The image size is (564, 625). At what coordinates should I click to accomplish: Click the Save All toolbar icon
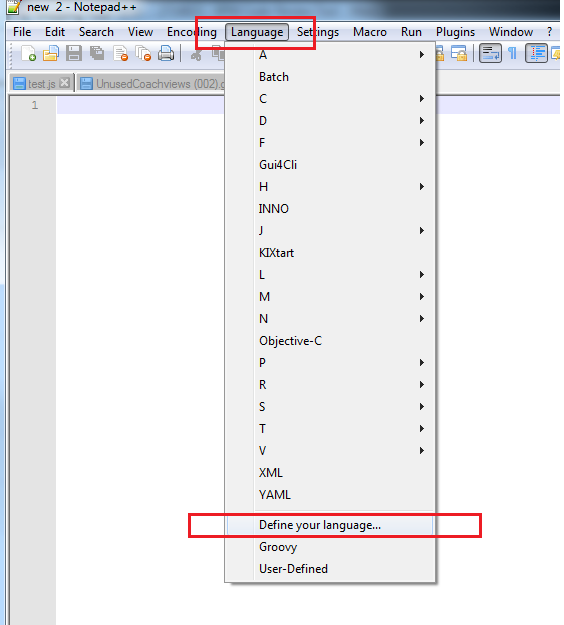[x=97, y=53]
